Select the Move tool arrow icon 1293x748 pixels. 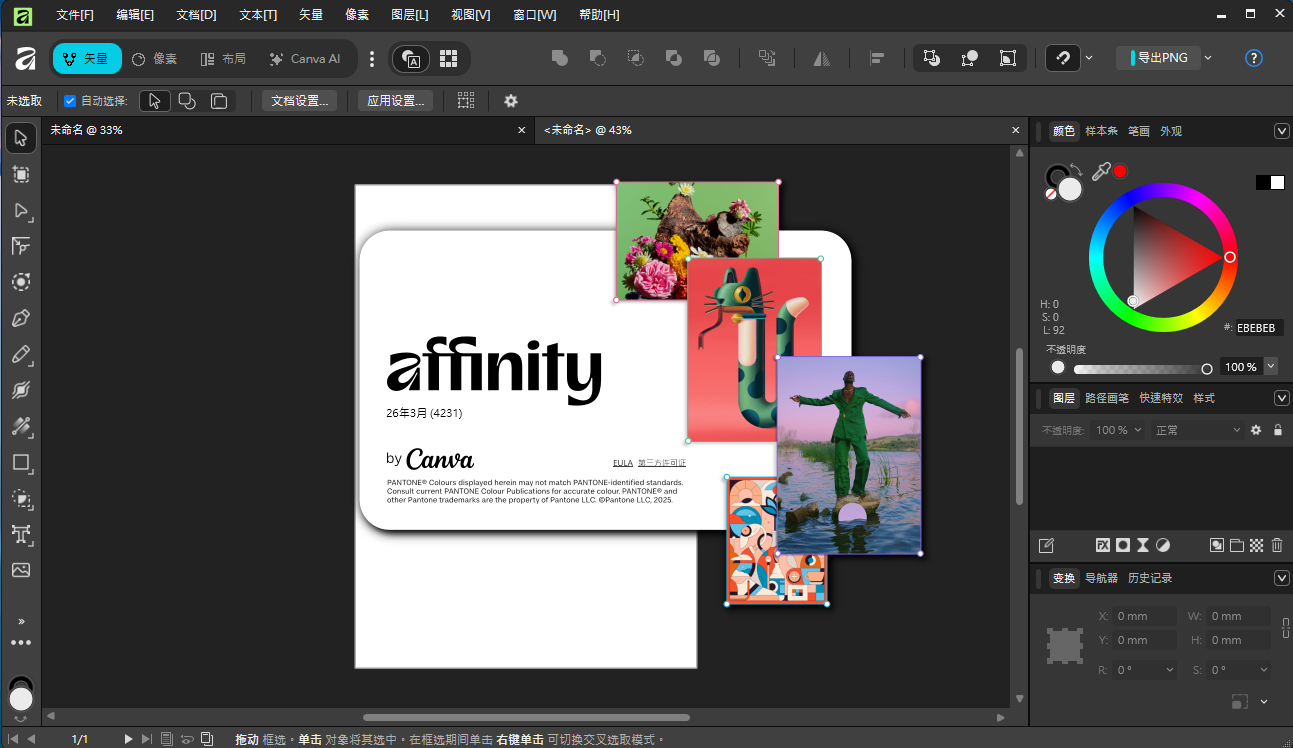[x=21, y=138]
